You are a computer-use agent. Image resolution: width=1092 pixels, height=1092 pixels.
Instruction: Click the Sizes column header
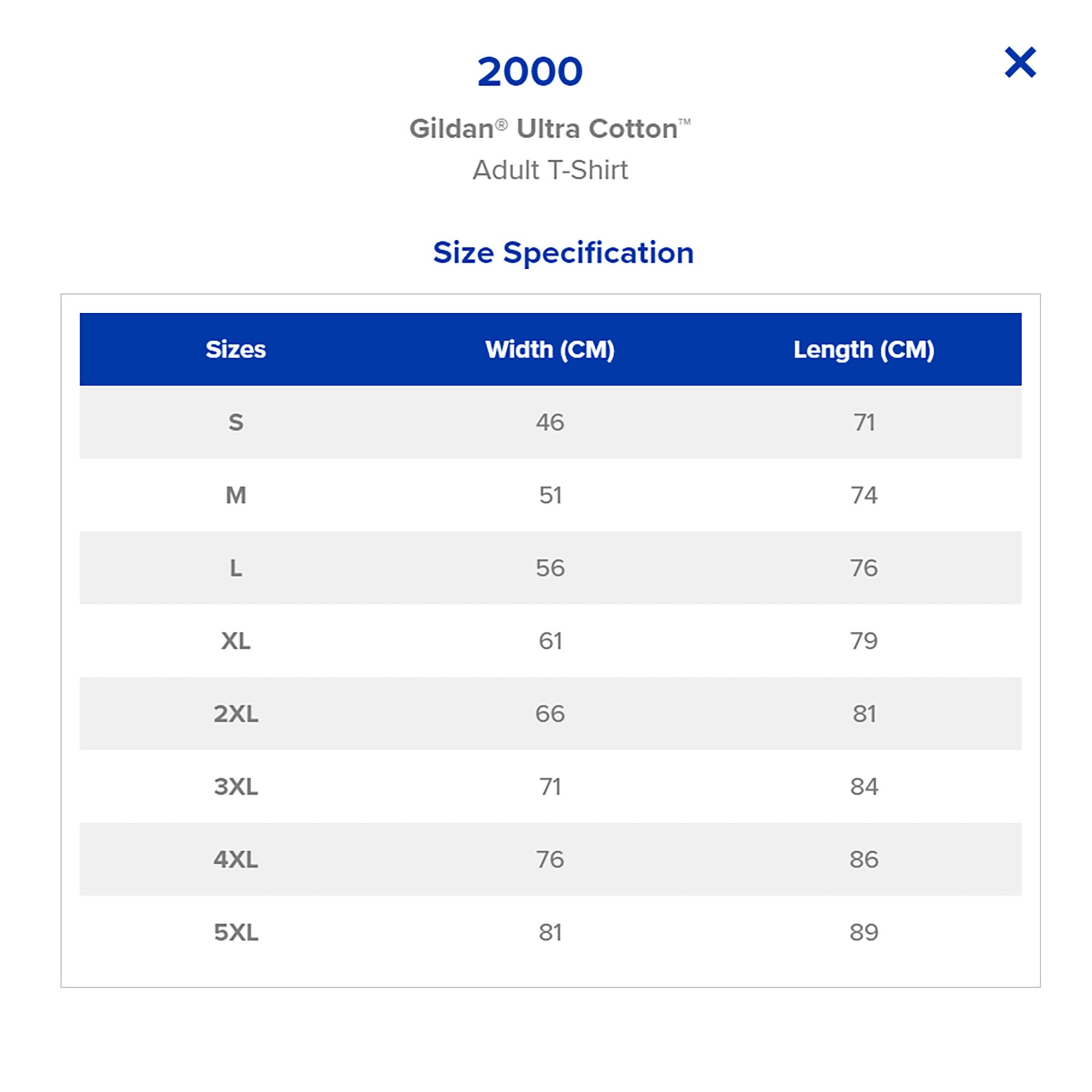click(x=236, y=349)
